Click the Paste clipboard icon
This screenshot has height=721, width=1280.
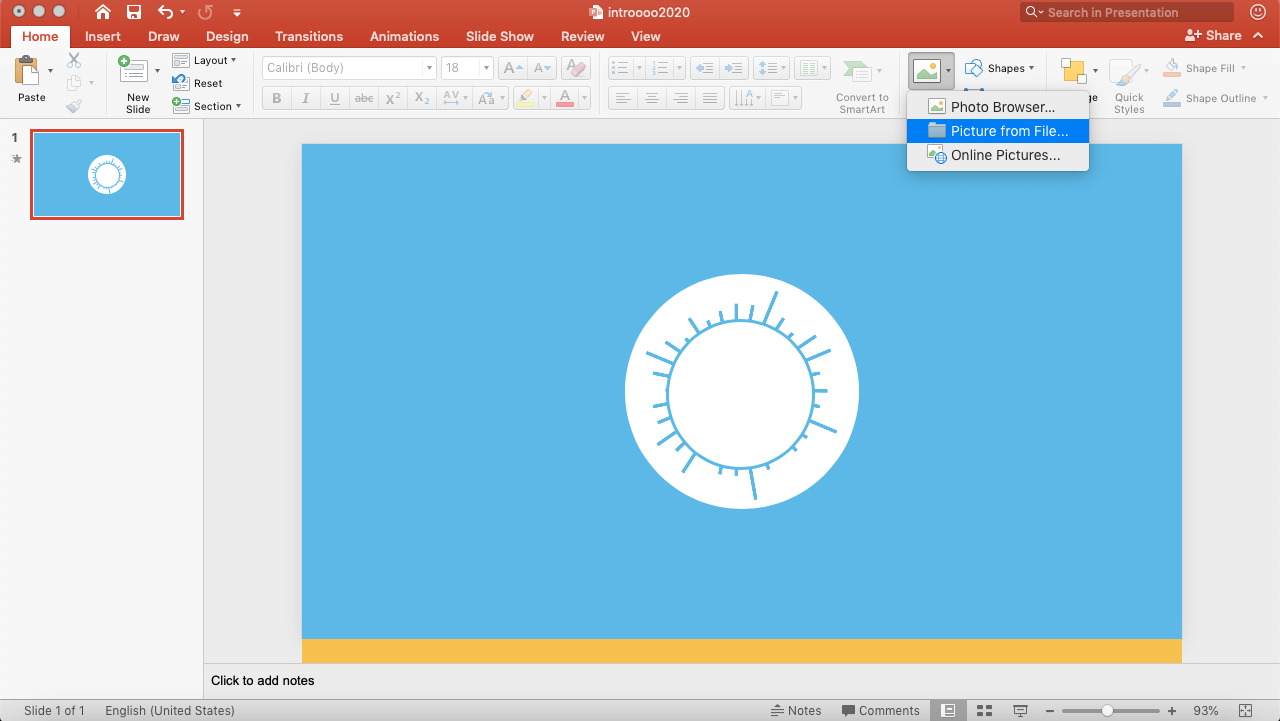[x=28, y=70]
